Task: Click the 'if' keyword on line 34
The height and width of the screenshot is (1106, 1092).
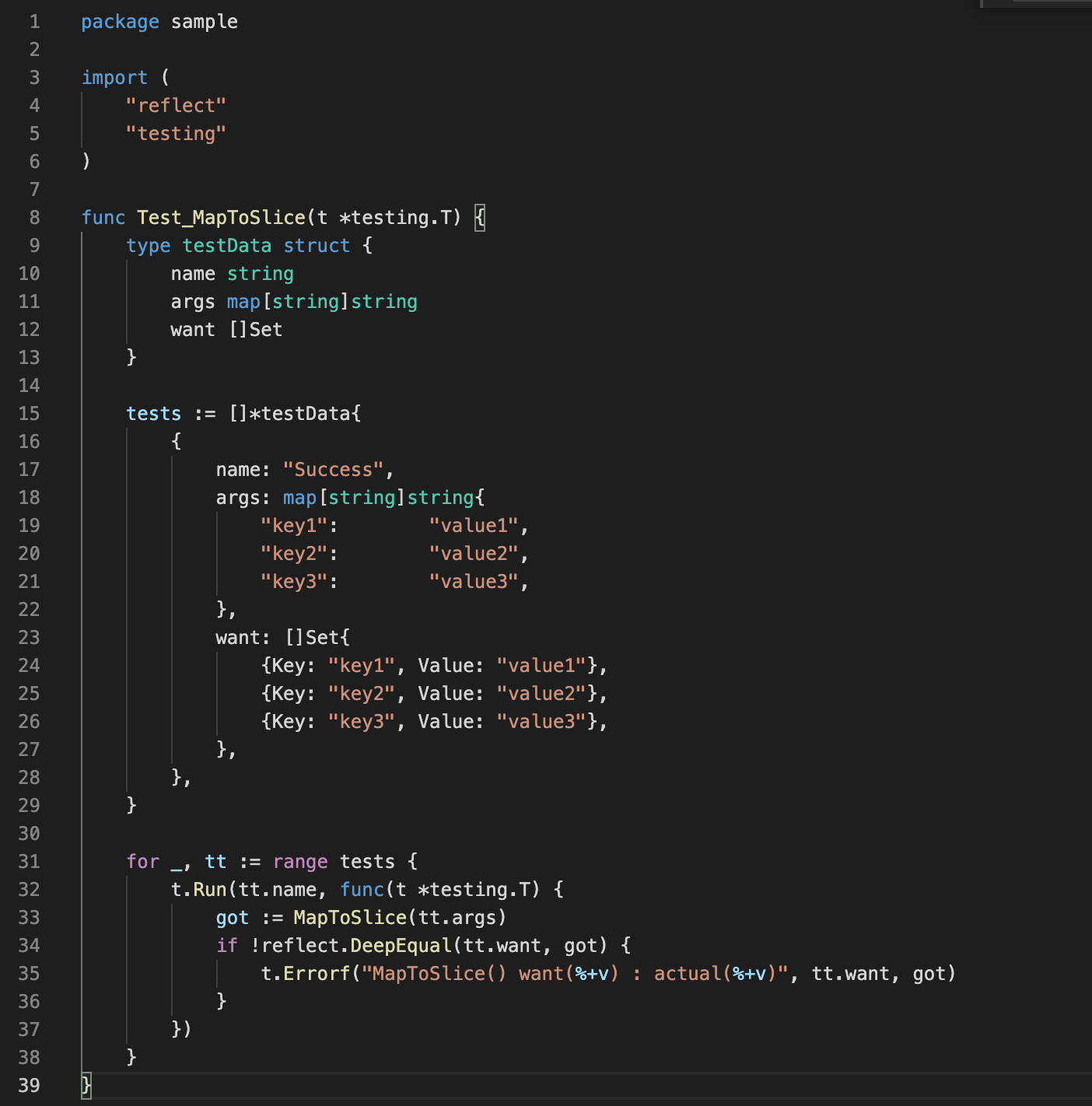Action: [x=226, y=946]
